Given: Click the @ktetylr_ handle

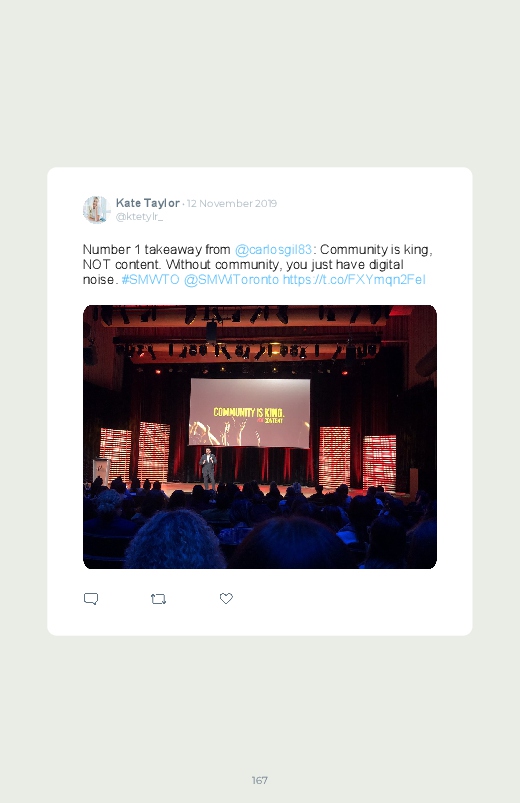Looking at the screenshot, I should coord(139,217).
